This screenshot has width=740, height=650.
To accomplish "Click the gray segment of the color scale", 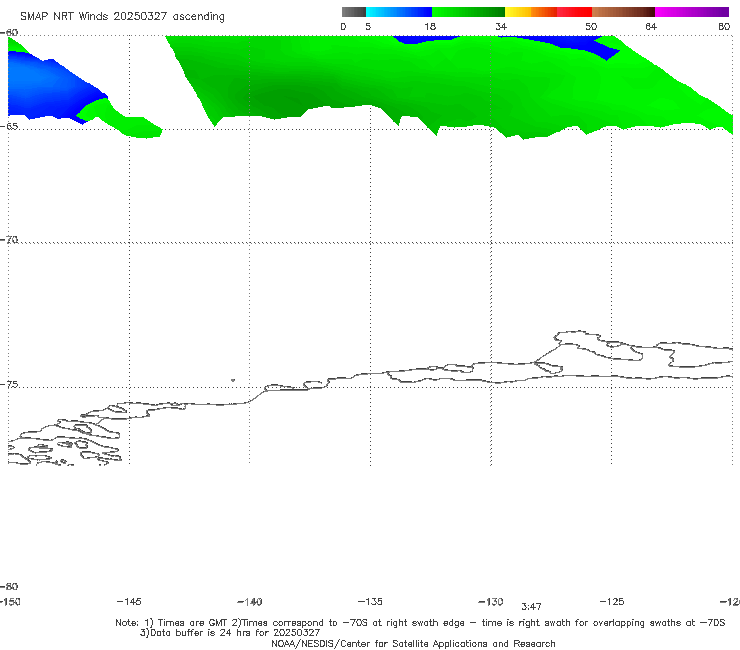I will pyautogui.click(x=353, y=12).
